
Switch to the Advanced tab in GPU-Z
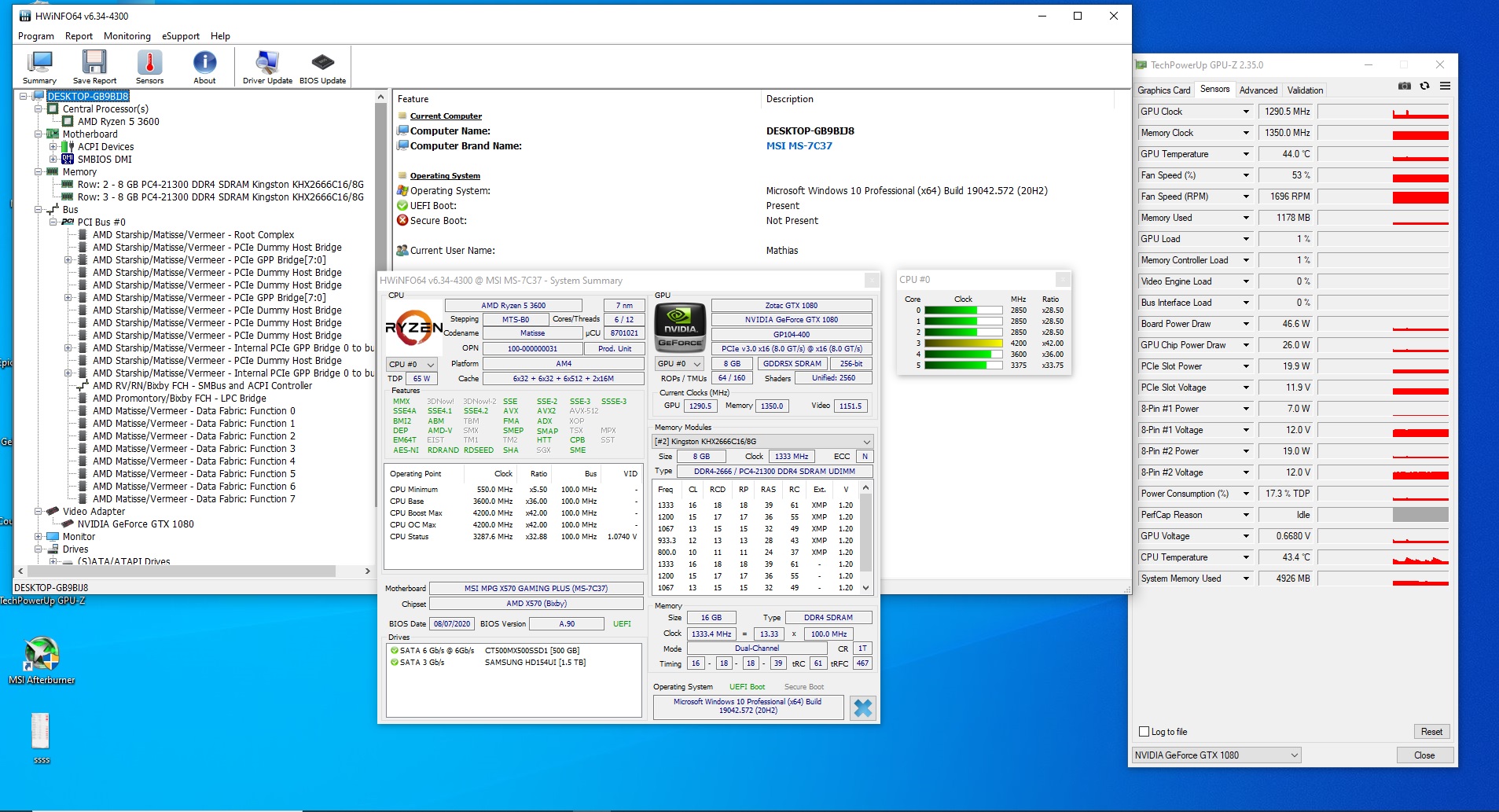click(x=1258, y=90)
